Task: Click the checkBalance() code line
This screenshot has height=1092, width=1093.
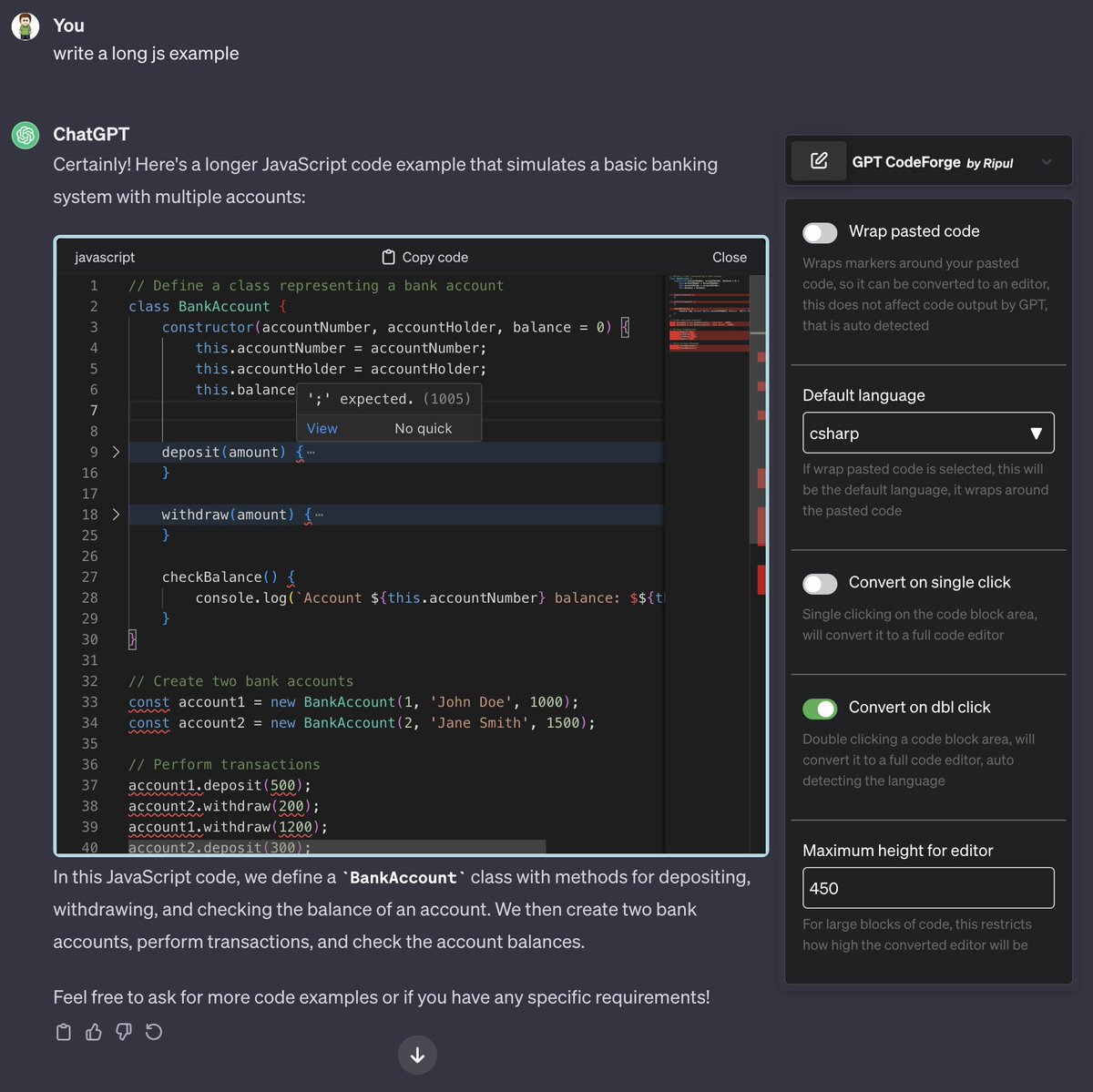Action: pyautogui.click(x=229, y=577)
